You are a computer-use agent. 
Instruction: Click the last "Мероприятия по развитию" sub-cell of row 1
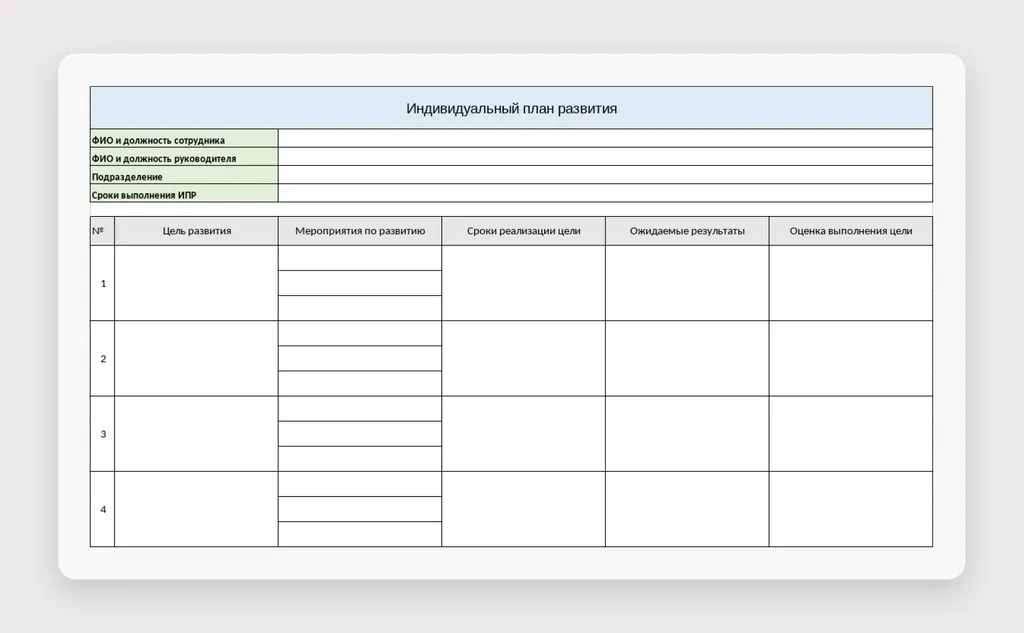[360, 308]
